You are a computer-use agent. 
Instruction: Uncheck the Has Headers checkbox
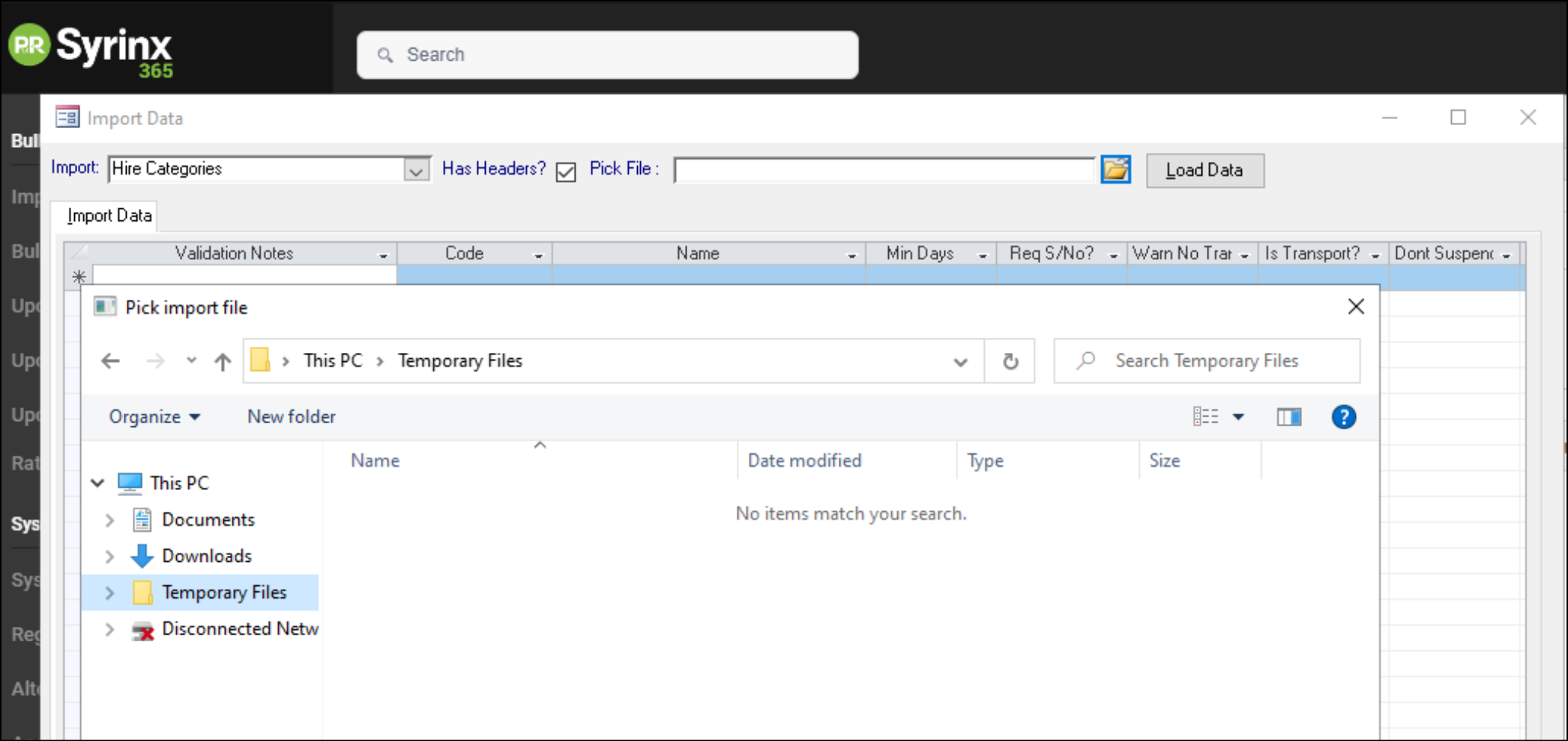click(x=566, y=172)
